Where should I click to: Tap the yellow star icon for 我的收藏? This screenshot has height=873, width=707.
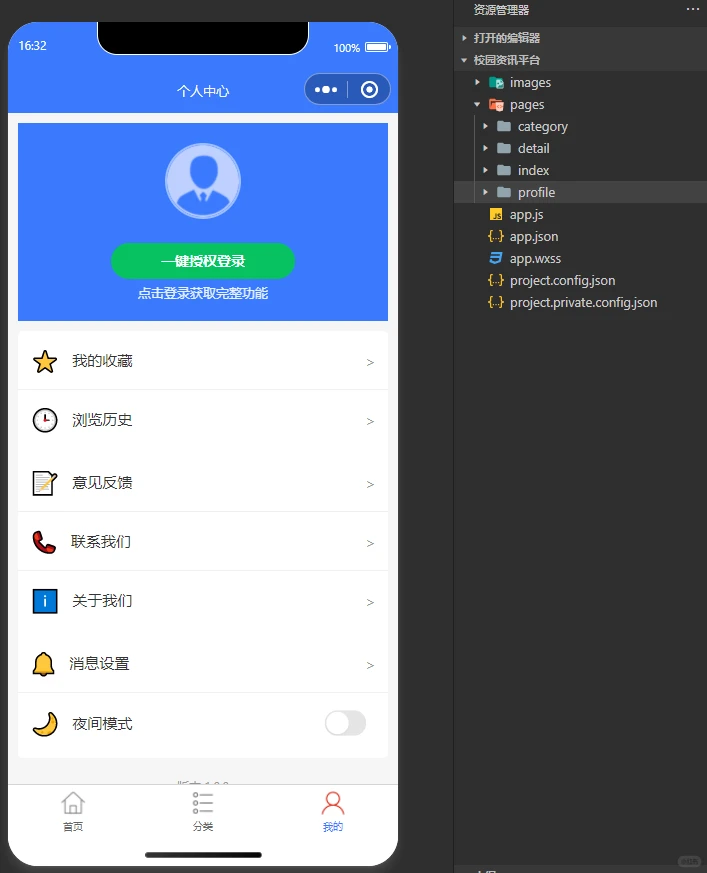click(45, 361)
